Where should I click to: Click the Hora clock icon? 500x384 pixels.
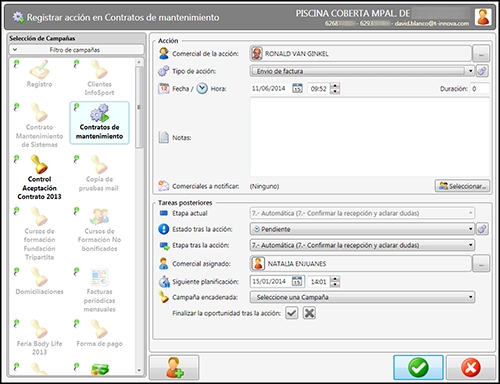point(202,88)
